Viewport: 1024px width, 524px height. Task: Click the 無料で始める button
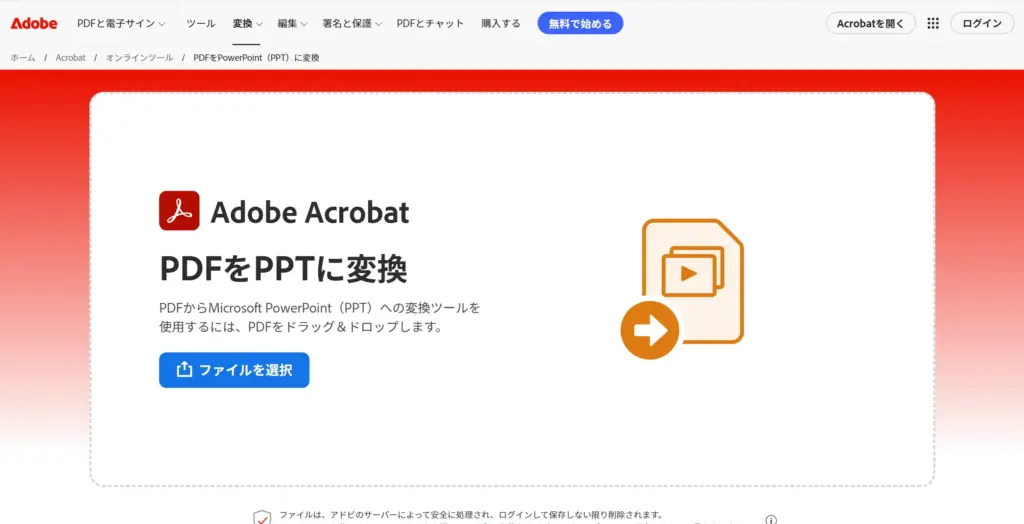point(580,24)
